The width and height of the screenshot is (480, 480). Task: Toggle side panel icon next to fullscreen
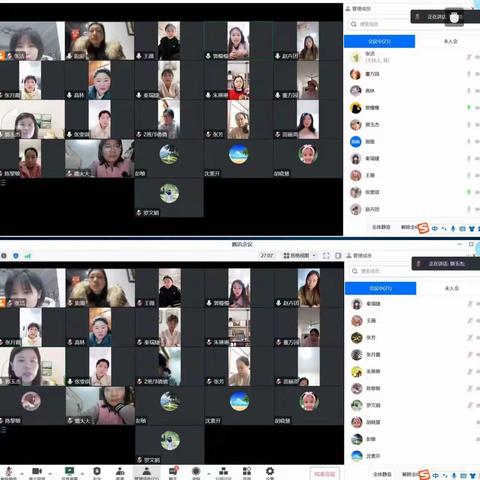coord(338,256)
